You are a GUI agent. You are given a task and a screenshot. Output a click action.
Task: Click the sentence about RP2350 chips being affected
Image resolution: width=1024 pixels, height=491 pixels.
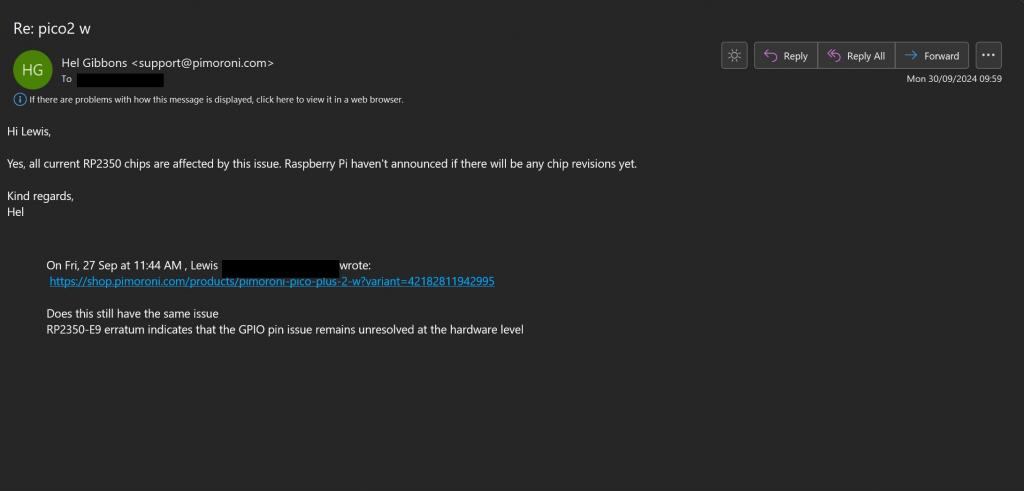tap(321, 164)
